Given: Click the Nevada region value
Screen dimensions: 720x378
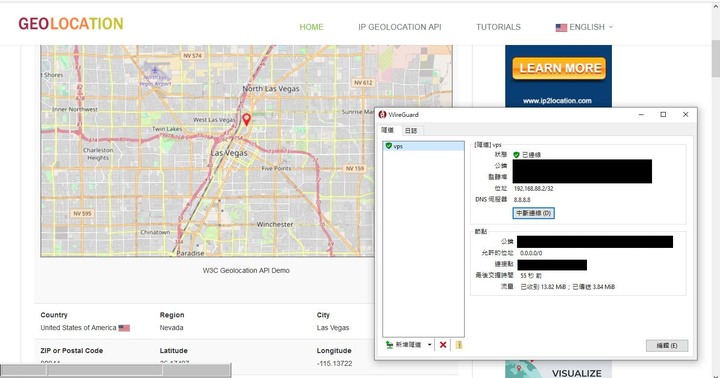Looking at the screenshot, I should [x=171, y=328].
